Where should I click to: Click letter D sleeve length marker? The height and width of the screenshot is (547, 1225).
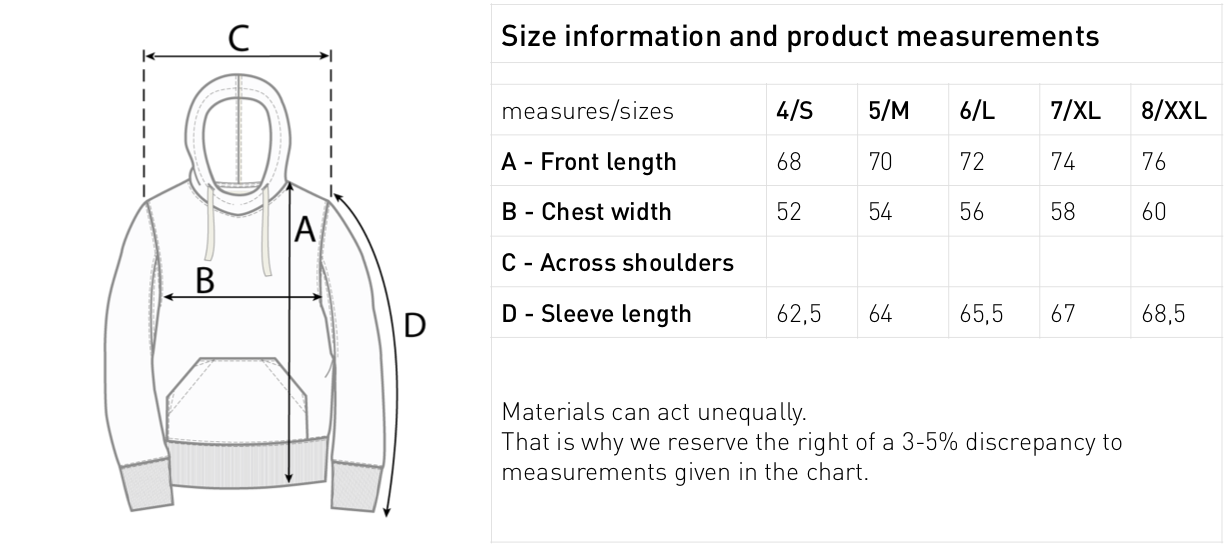tap(414, 325)
